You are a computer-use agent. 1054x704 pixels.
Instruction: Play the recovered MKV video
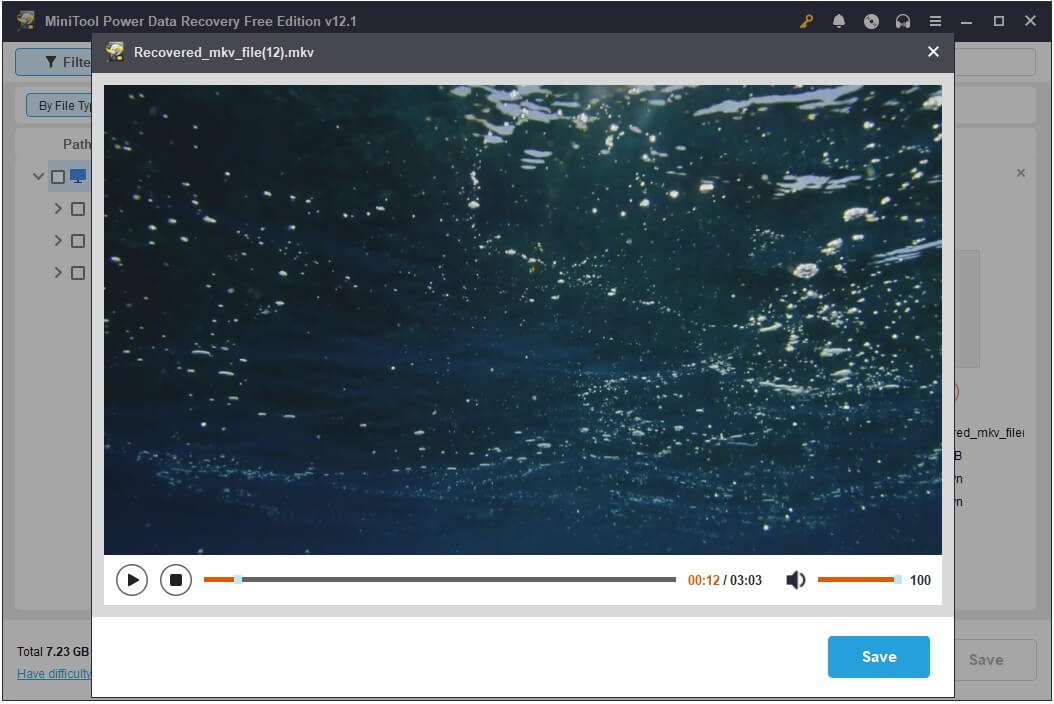[132, 580]
